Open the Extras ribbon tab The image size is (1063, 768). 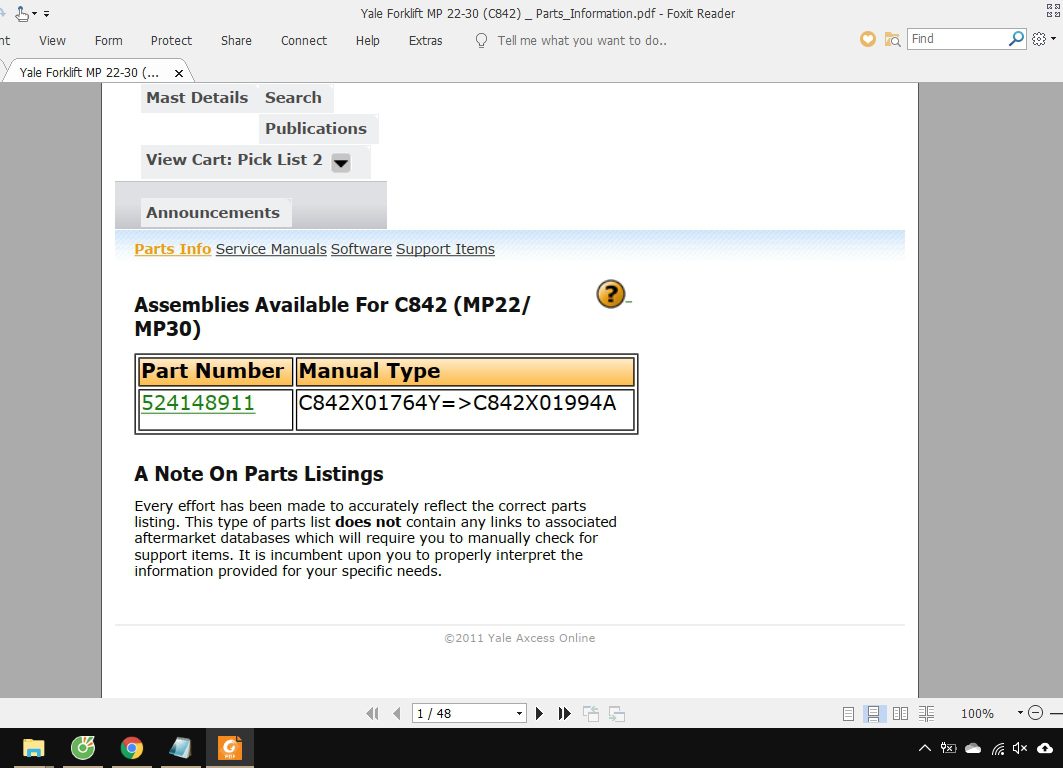[425, 41]
